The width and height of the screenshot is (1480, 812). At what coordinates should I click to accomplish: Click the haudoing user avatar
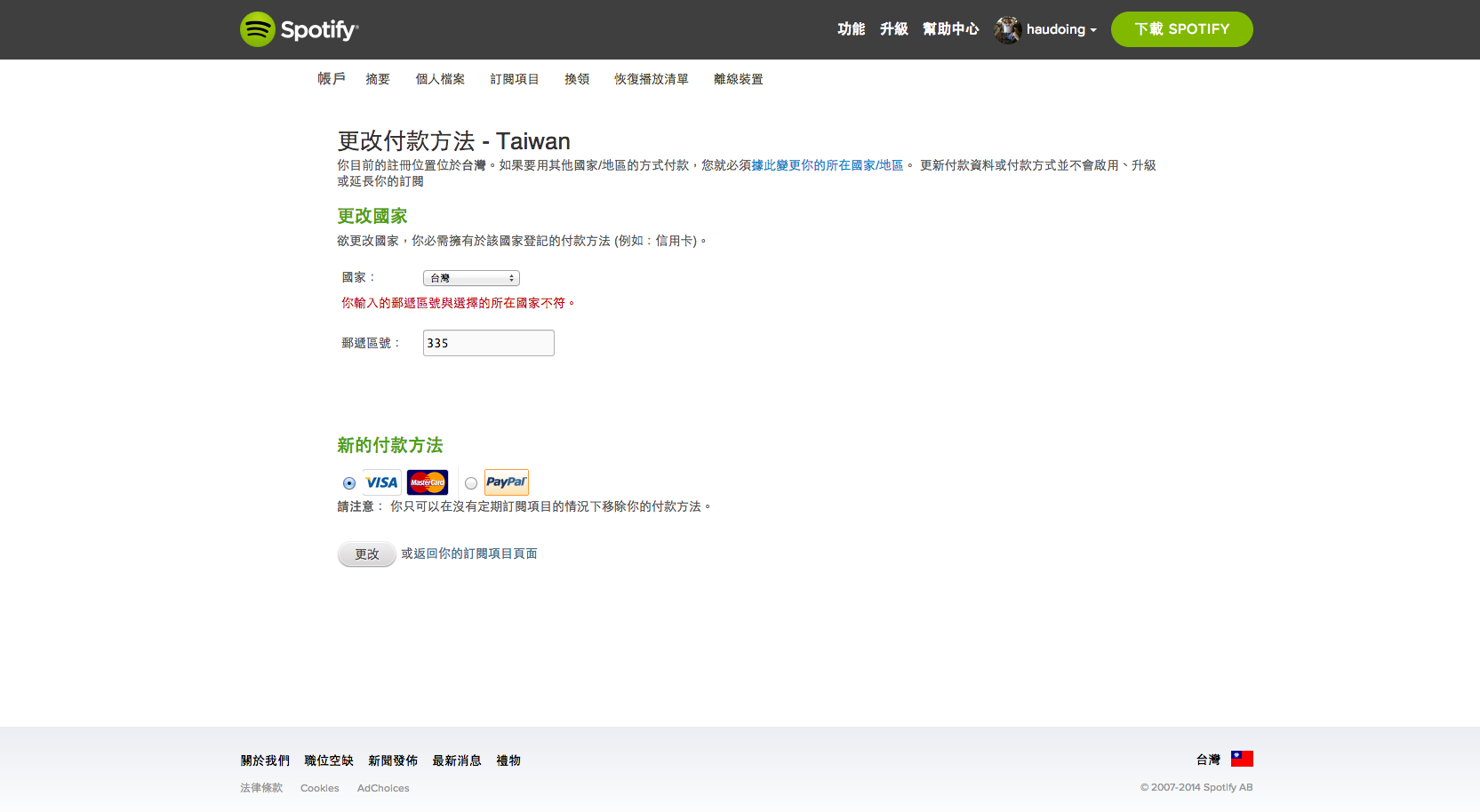1007,29
